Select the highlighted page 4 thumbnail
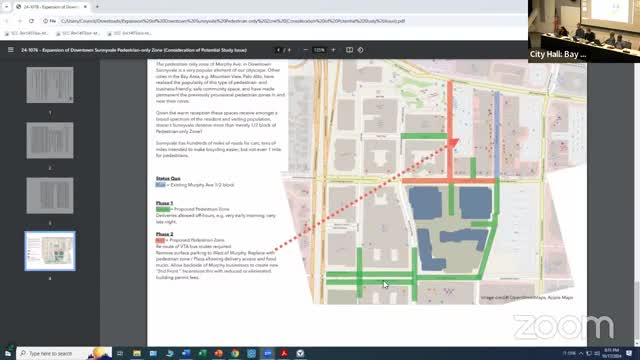This screenshot has height=360, width=640. tap(50, 251)
